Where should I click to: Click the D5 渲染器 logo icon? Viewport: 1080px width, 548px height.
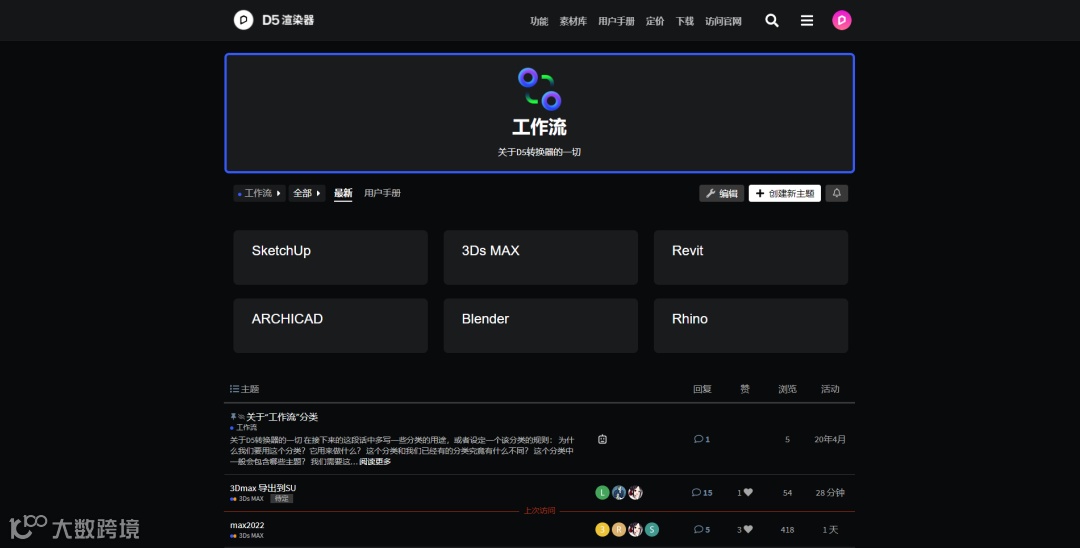[x=243, y=20]
